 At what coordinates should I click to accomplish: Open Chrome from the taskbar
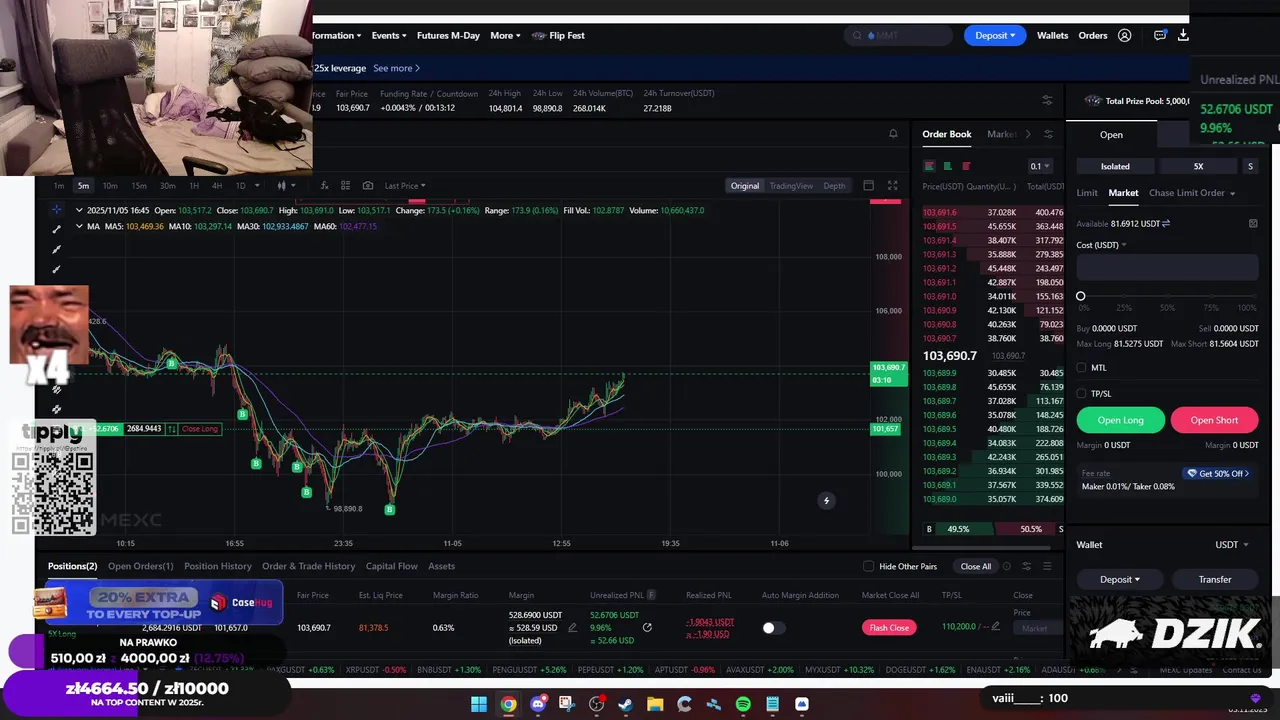point(508,704)
